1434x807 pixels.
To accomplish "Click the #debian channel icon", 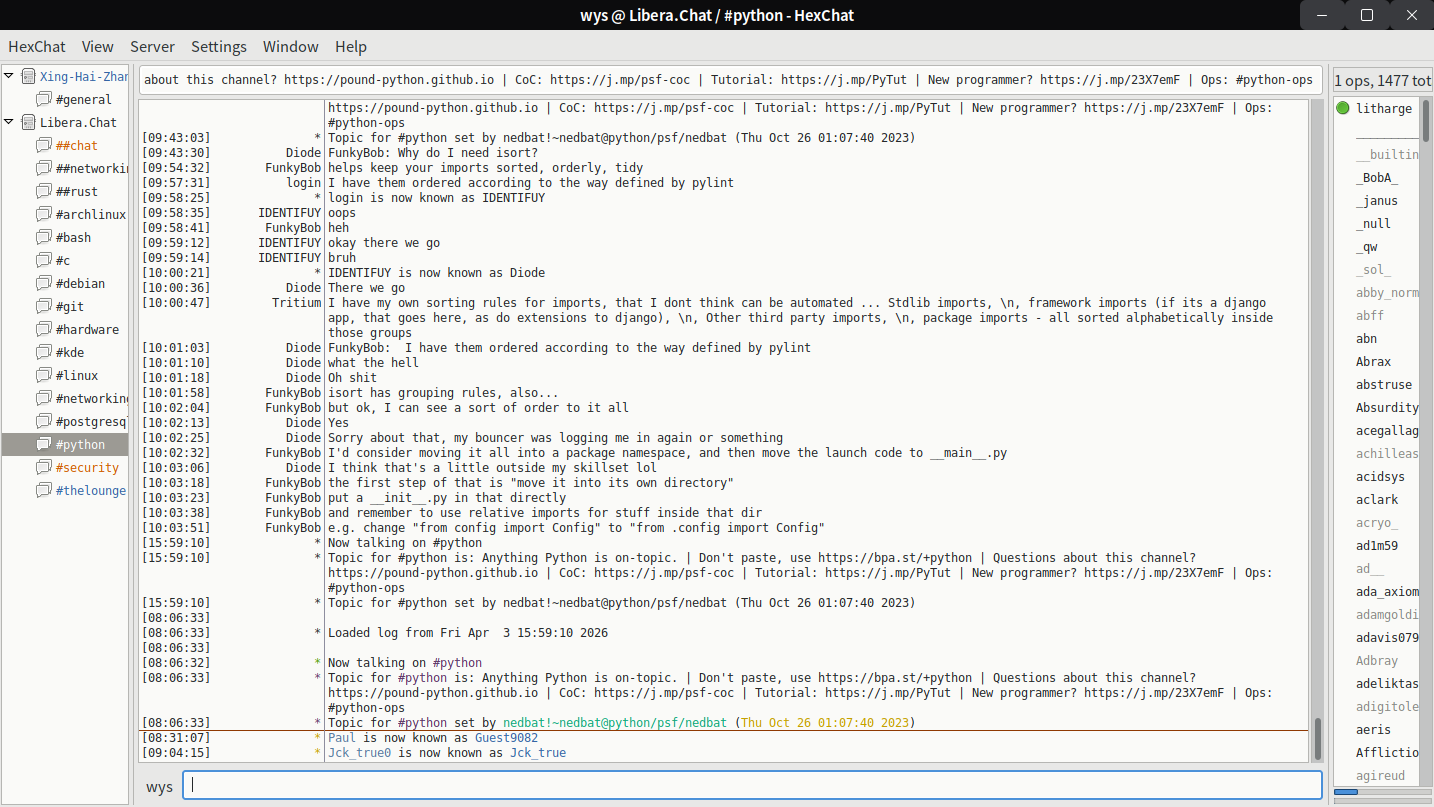I will click(x=43, y=284).
